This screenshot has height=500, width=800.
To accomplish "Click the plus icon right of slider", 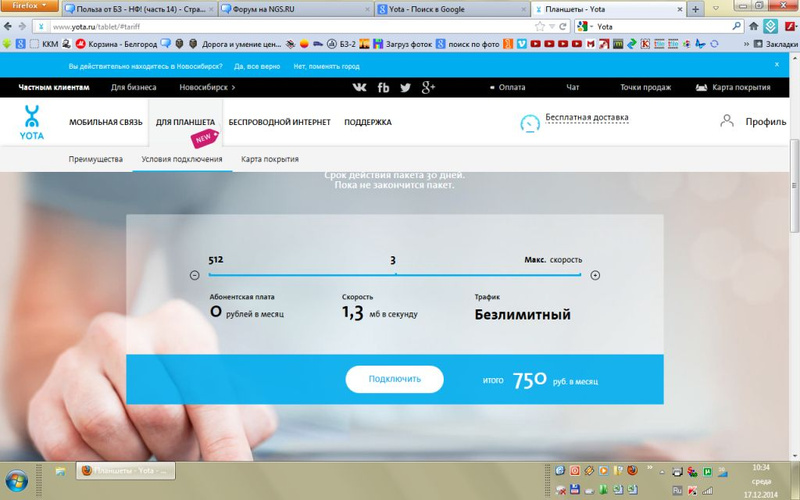I will click(x=595, y=276).
